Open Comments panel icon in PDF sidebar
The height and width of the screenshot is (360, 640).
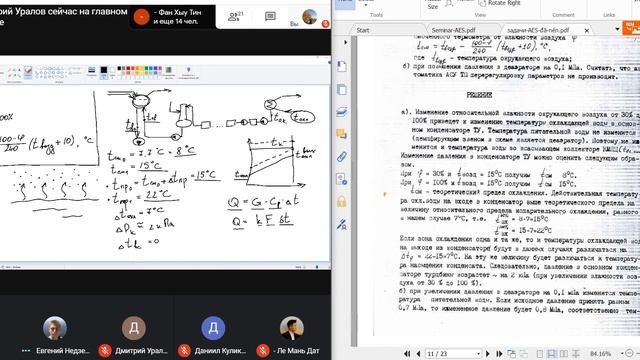342,134
